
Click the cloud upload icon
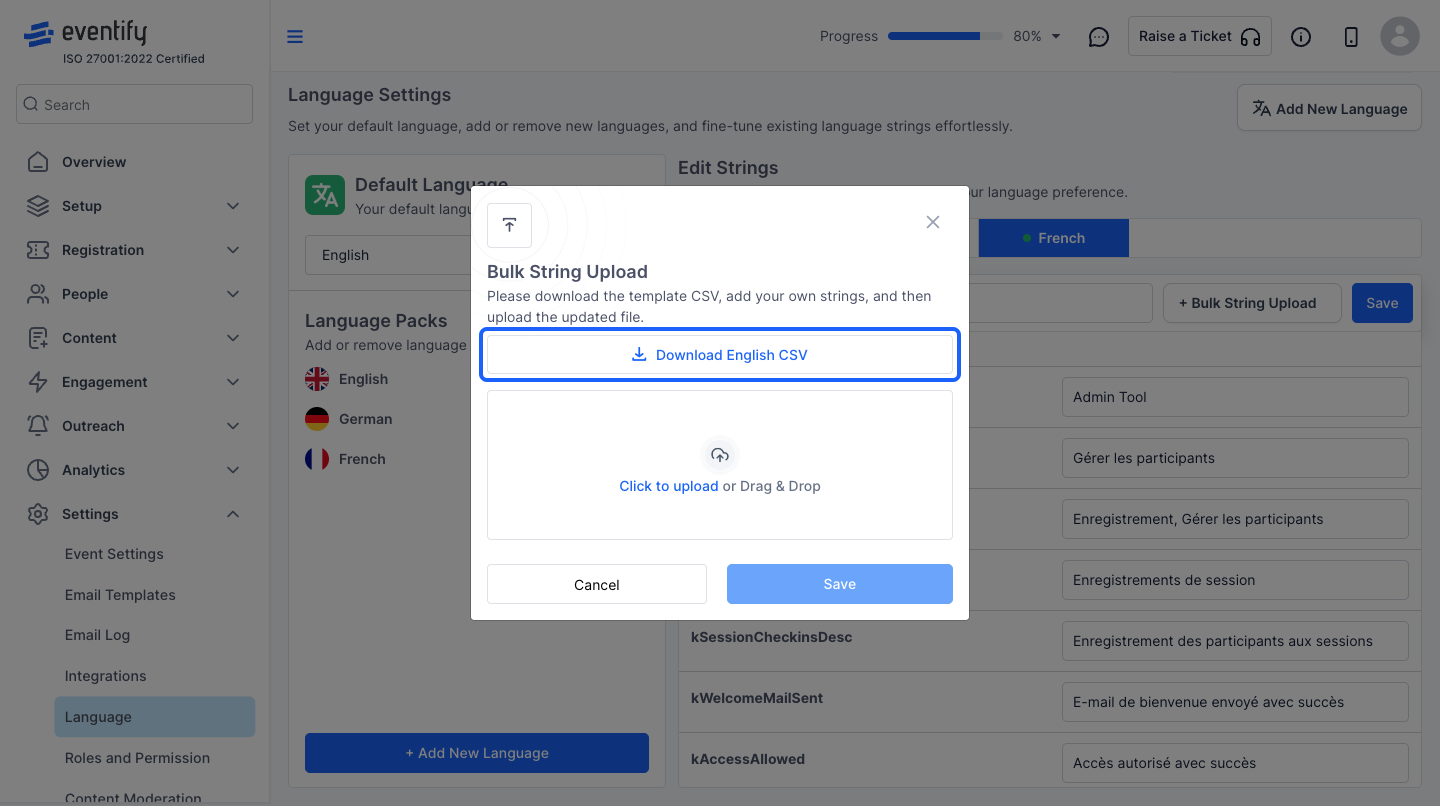click(x=720, y=455)
